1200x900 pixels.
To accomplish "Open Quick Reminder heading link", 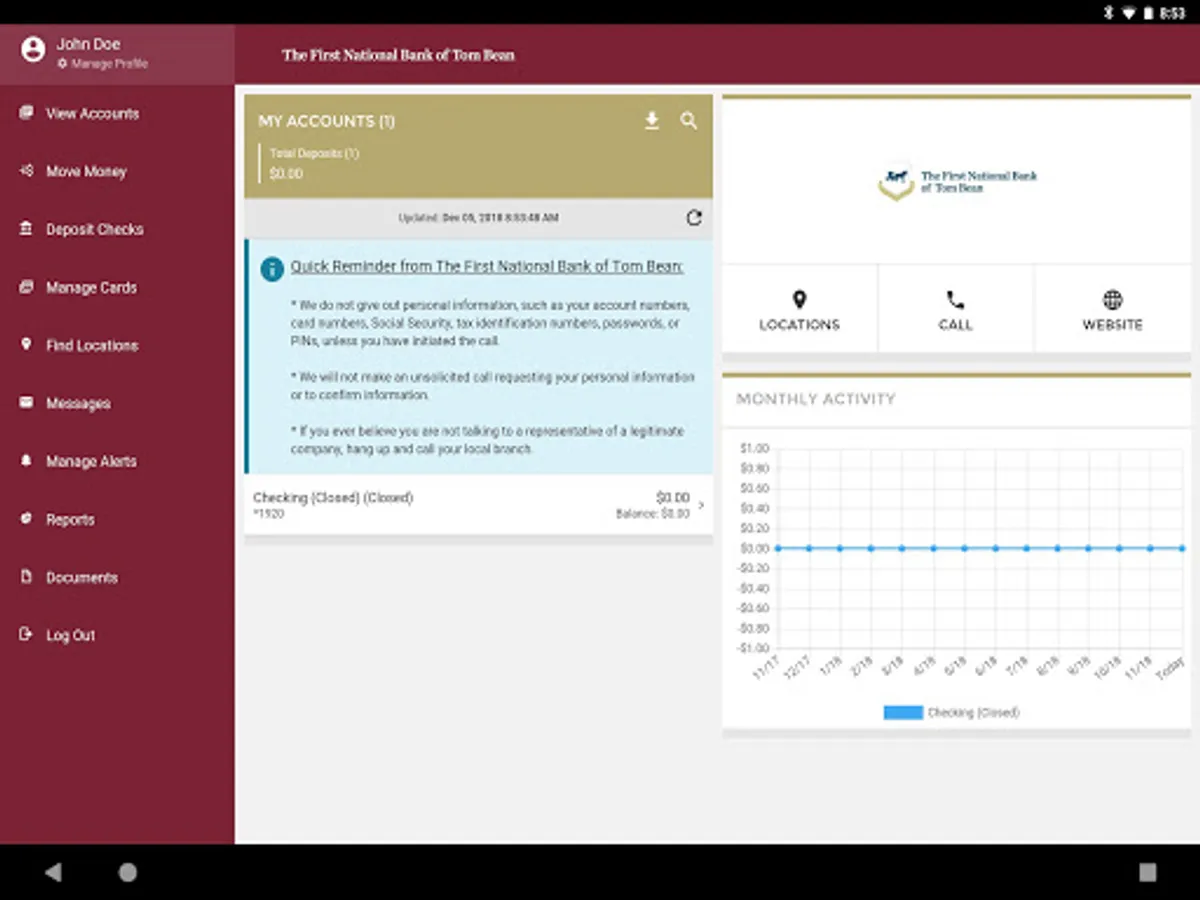I will pos(487,267).
